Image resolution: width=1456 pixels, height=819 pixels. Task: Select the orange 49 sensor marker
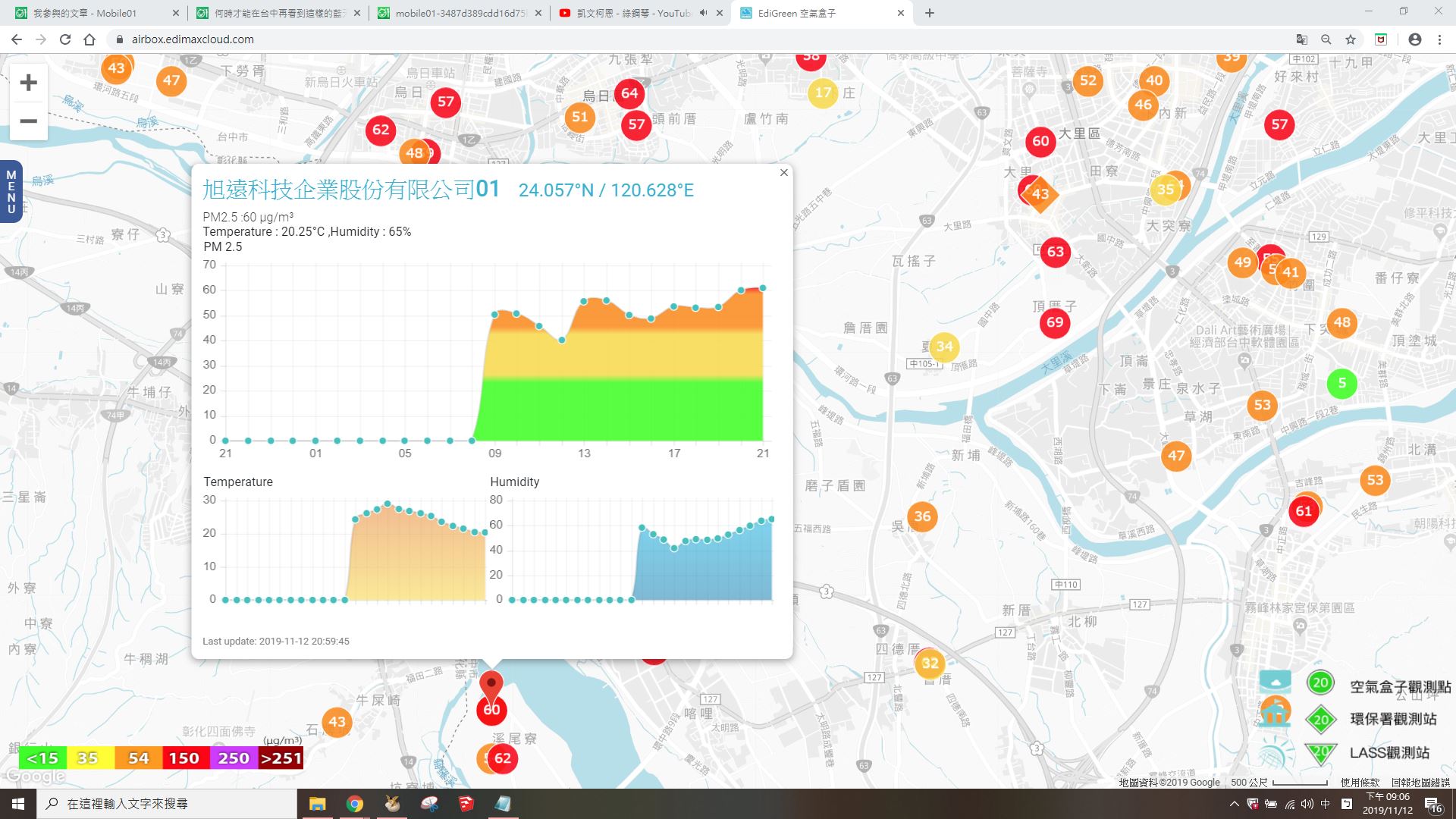1242,262
